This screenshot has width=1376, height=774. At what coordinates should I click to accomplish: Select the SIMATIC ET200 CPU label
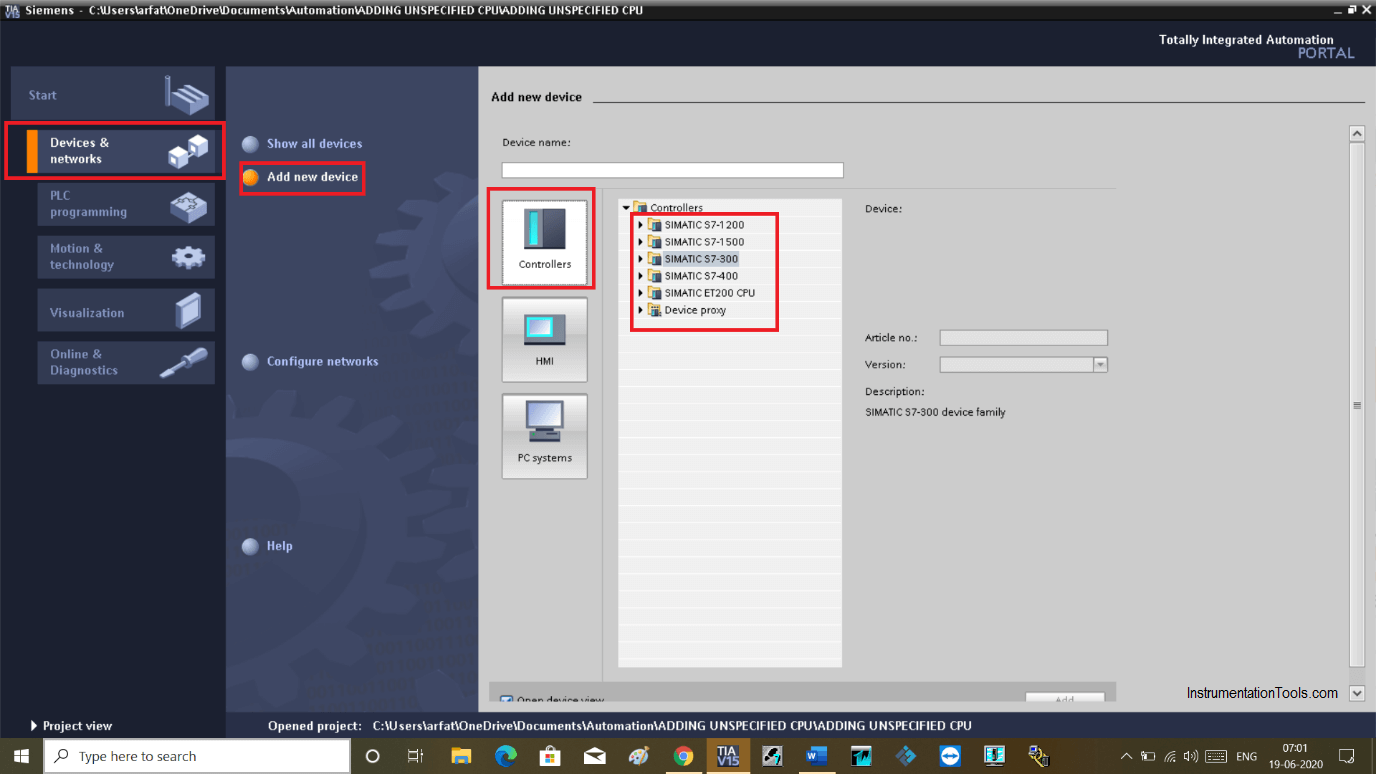pos(710,293)
